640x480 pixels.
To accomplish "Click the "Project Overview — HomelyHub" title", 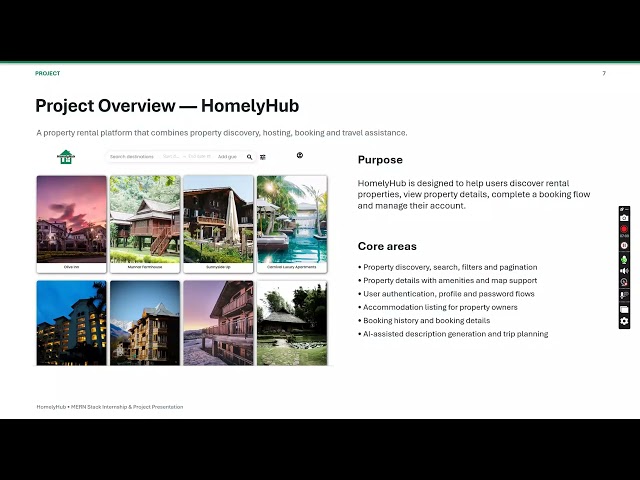I will (167, 106).
